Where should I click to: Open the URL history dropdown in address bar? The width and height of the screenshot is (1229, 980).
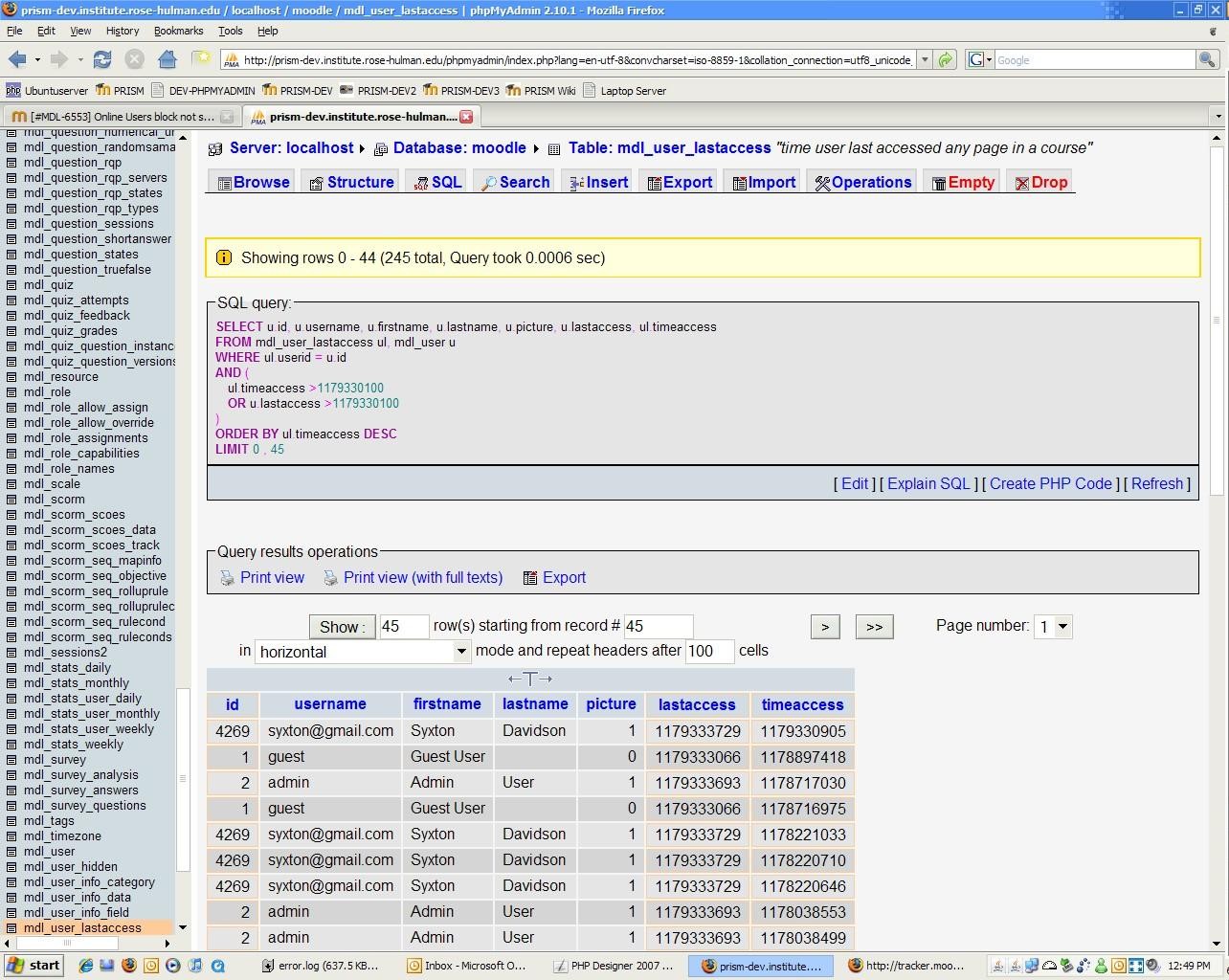[924, 59]
